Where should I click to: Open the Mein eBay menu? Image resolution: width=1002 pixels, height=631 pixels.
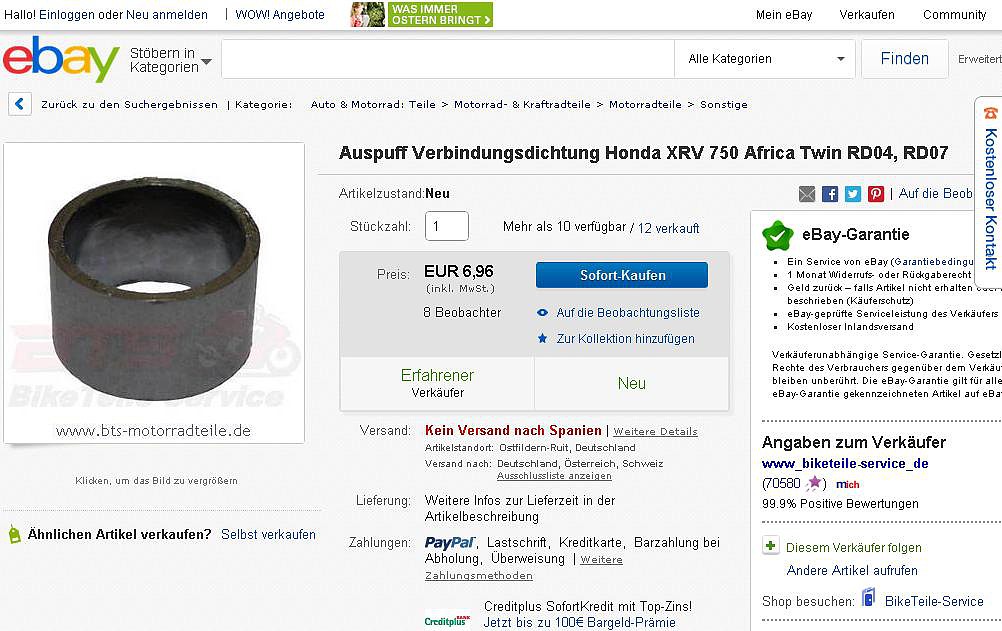[783, 15]
